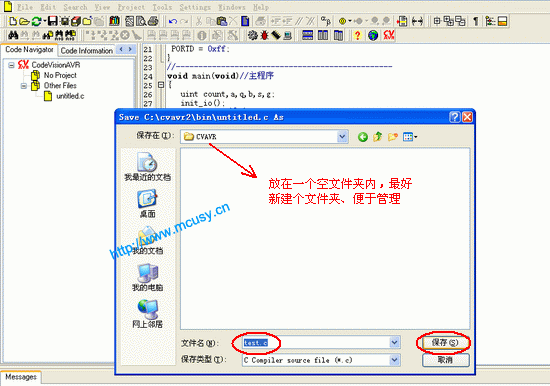Go to 我最近的文档 recent documents
The width and height of the screenshot is (550, 386).
point(148,167)
